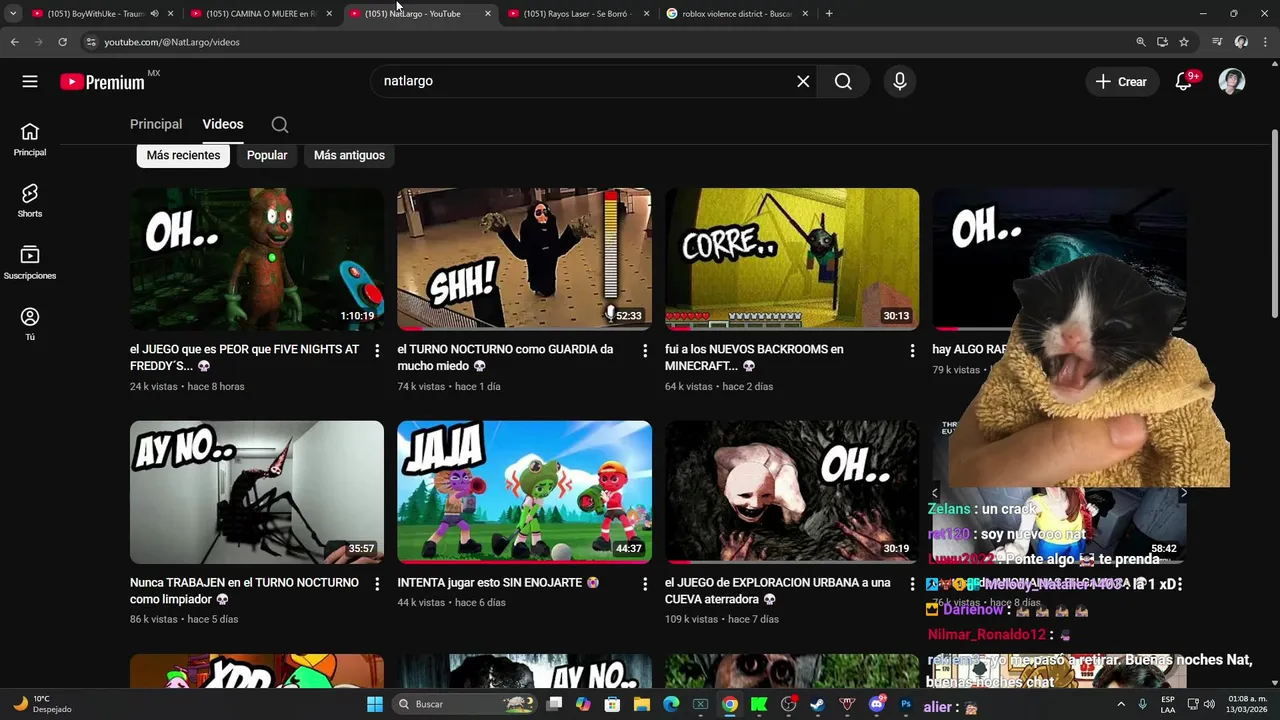Open the CORRE.. yellow backrooms thumbnail
Viewport: 1280px width, 720px height.
(792, 259)
